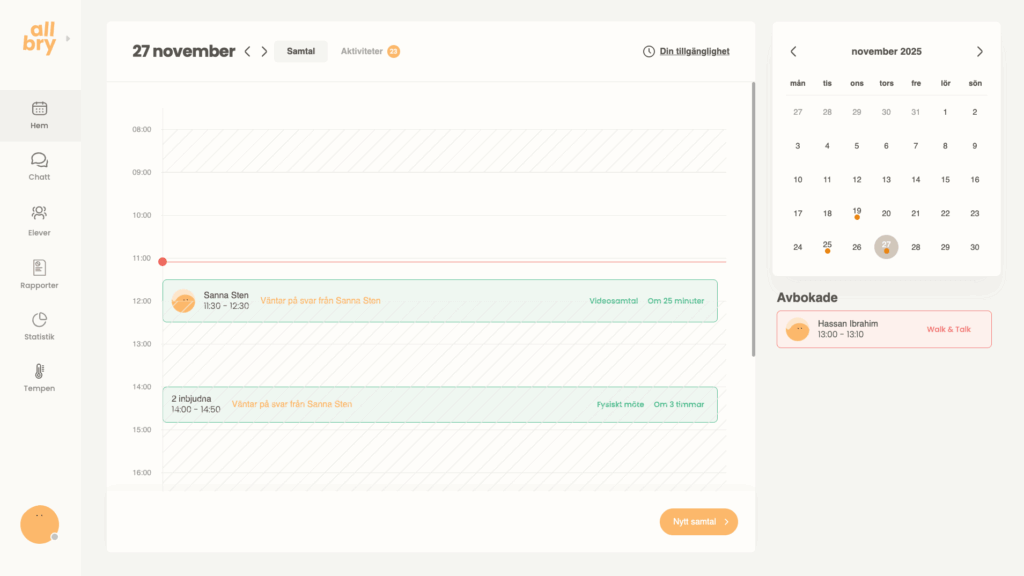The width and height of the screenshot is (1024, 576).
Task: Expand the sidebar with the arrow beside logo
Action: [x=68, y=39]
